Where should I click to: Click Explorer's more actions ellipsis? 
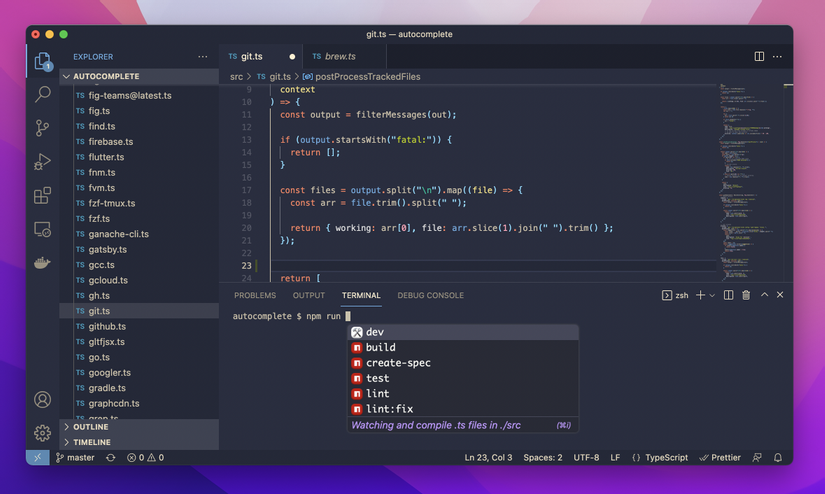(203, 56)
